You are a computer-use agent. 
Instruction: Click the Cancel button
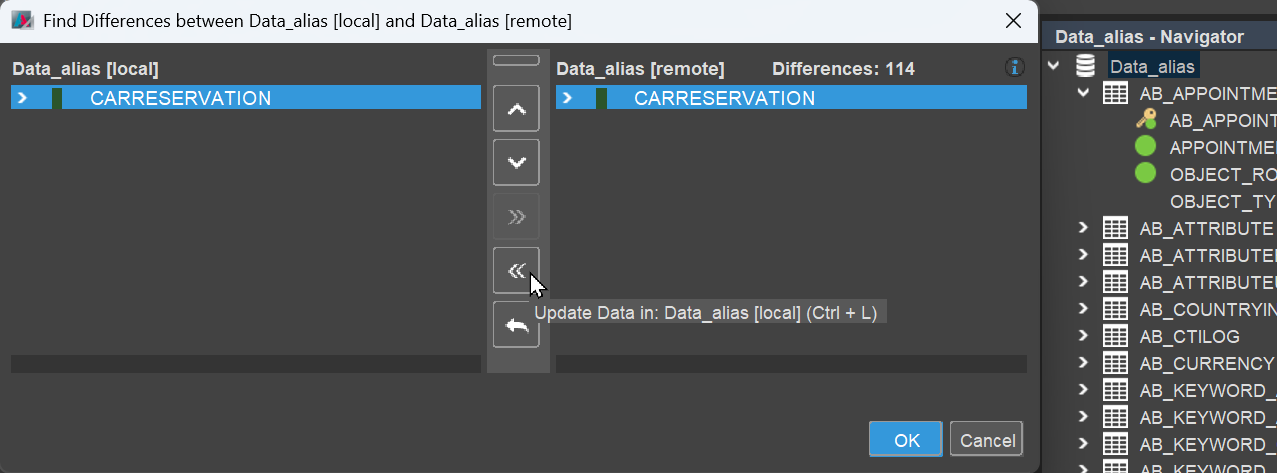pos(987,440)
